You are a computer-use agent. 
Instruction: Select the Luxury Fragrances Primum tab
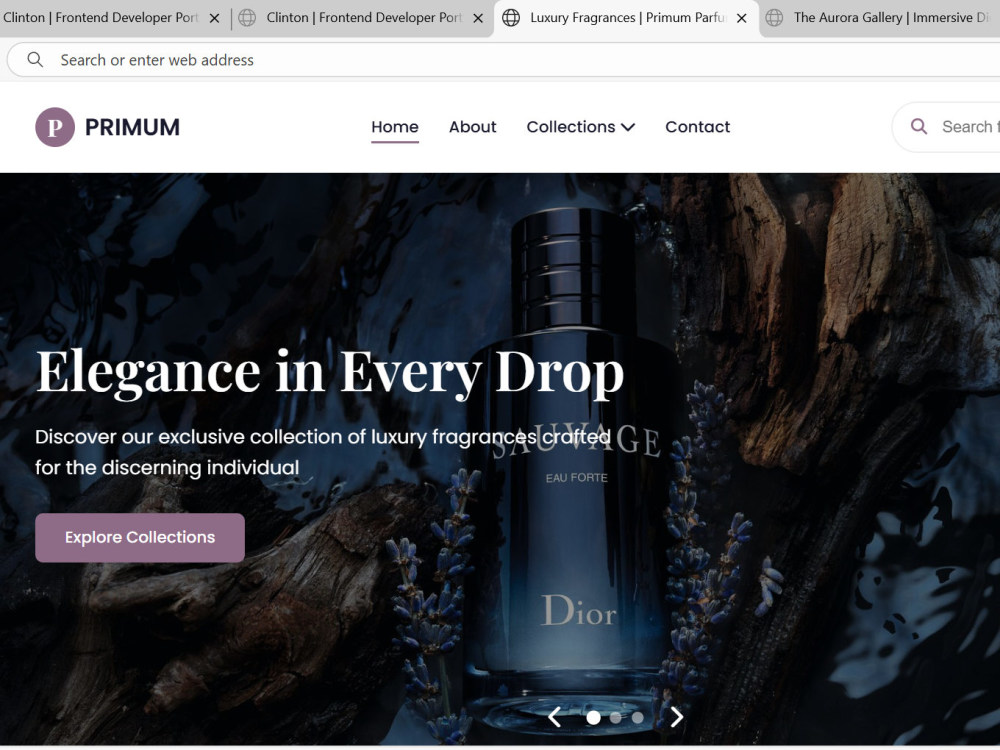628,18
